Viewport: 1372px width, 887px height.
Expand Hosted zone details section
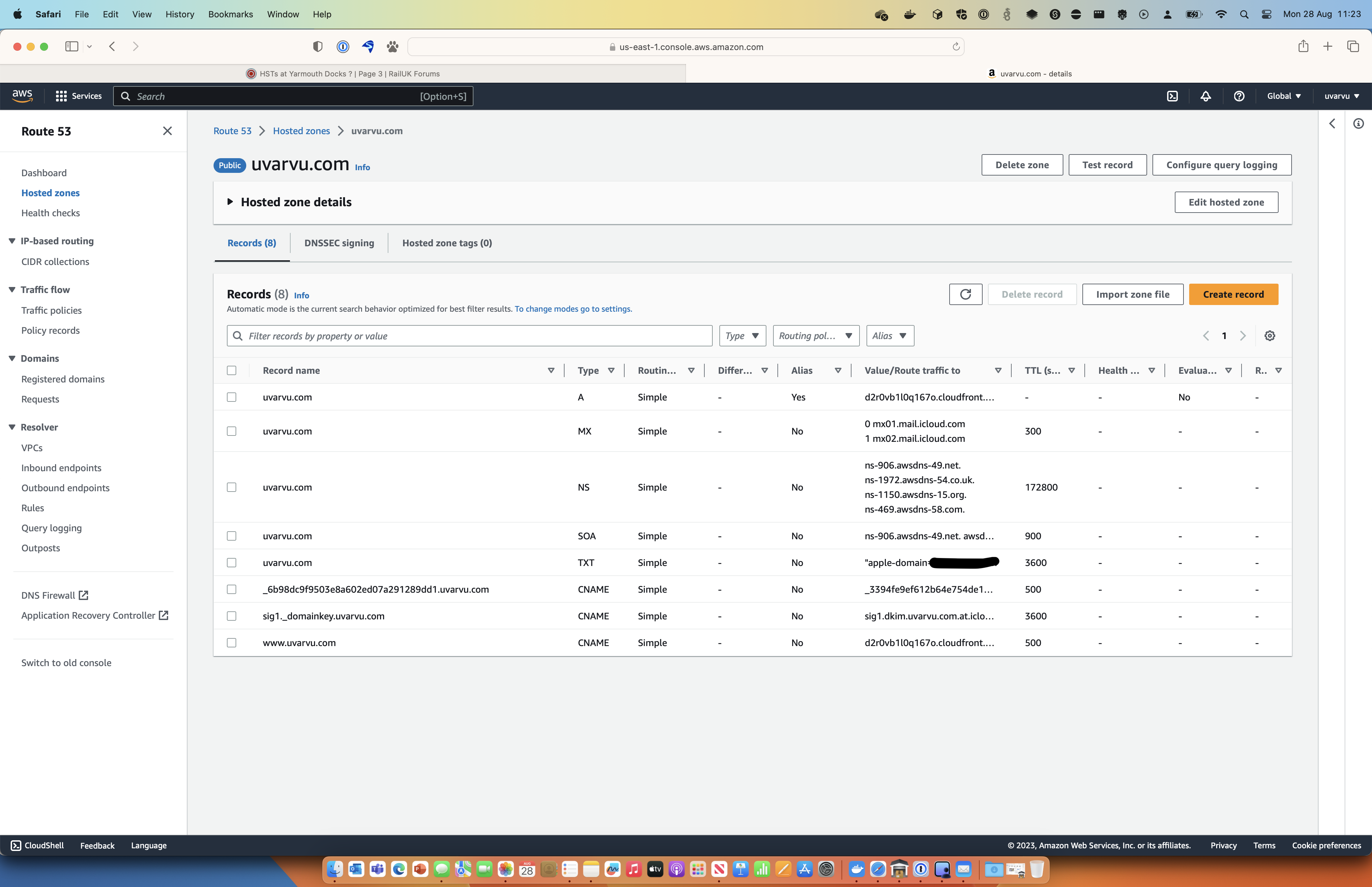coord(289,202)
